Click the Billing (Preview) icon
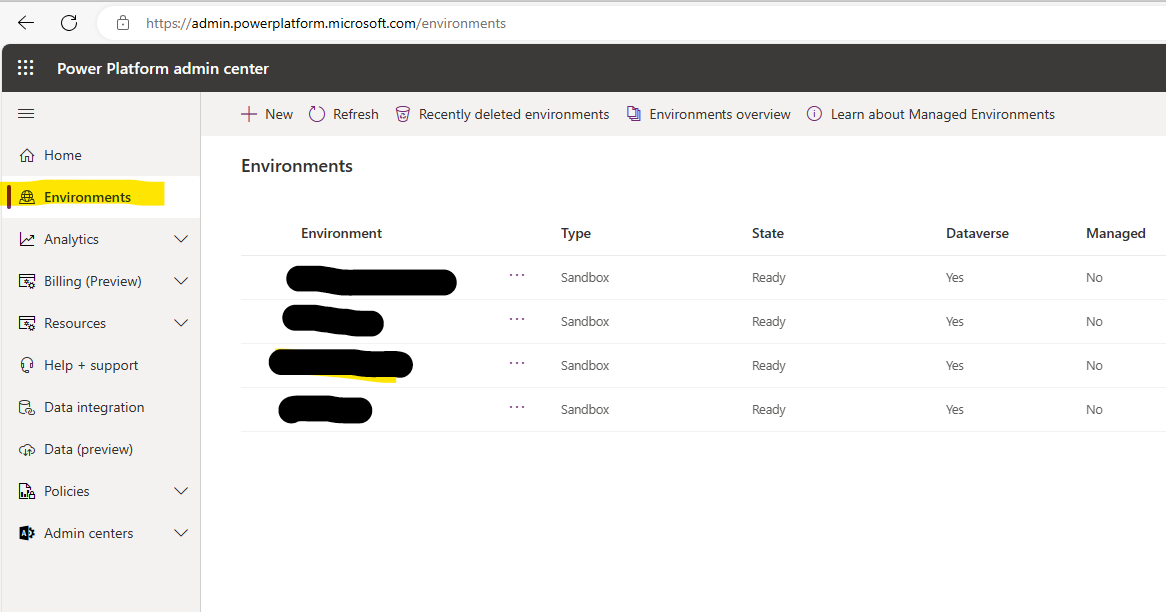This screenshot has width=1168, height=612. tap(27, 281)
